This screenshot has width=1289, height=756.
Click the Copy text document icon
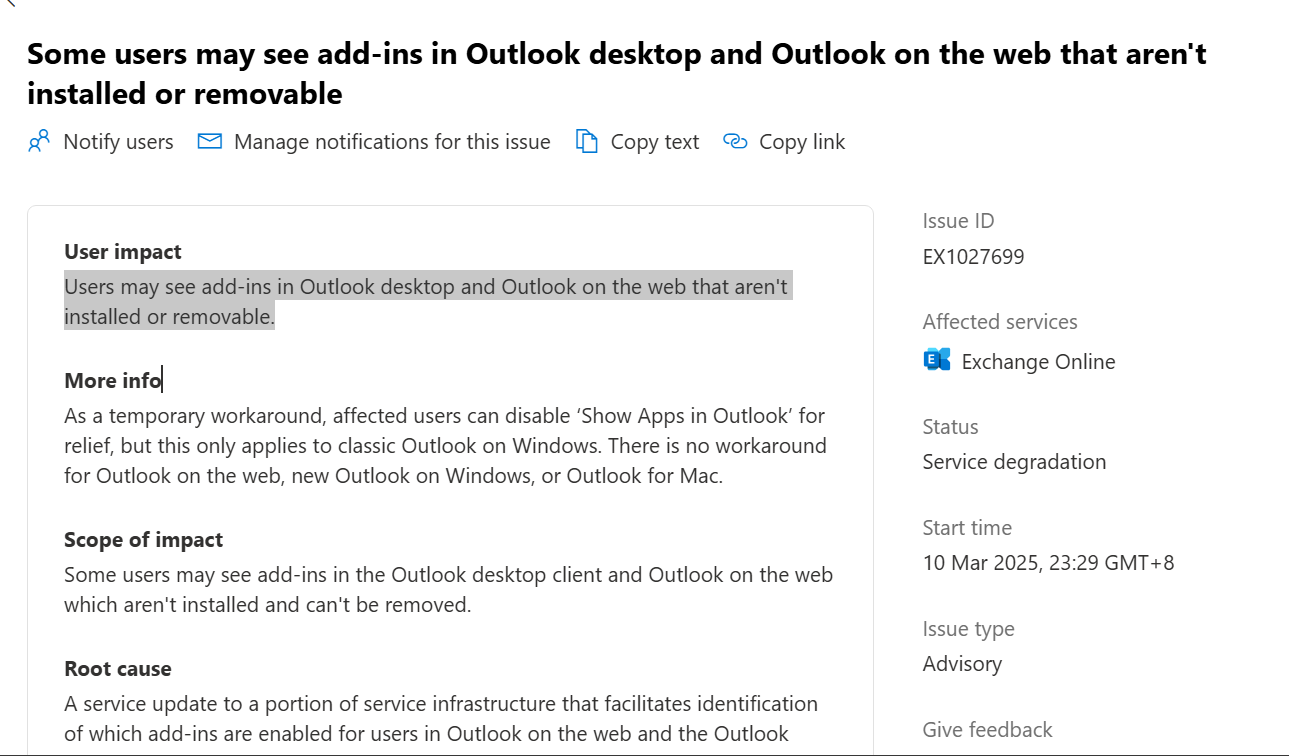point(587,142)
